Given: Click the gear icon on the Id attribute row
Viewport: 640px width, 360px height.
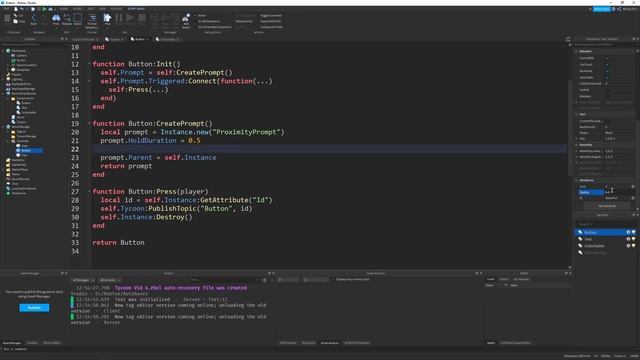Looking at the screenshot, I should (x=633, y=198).
